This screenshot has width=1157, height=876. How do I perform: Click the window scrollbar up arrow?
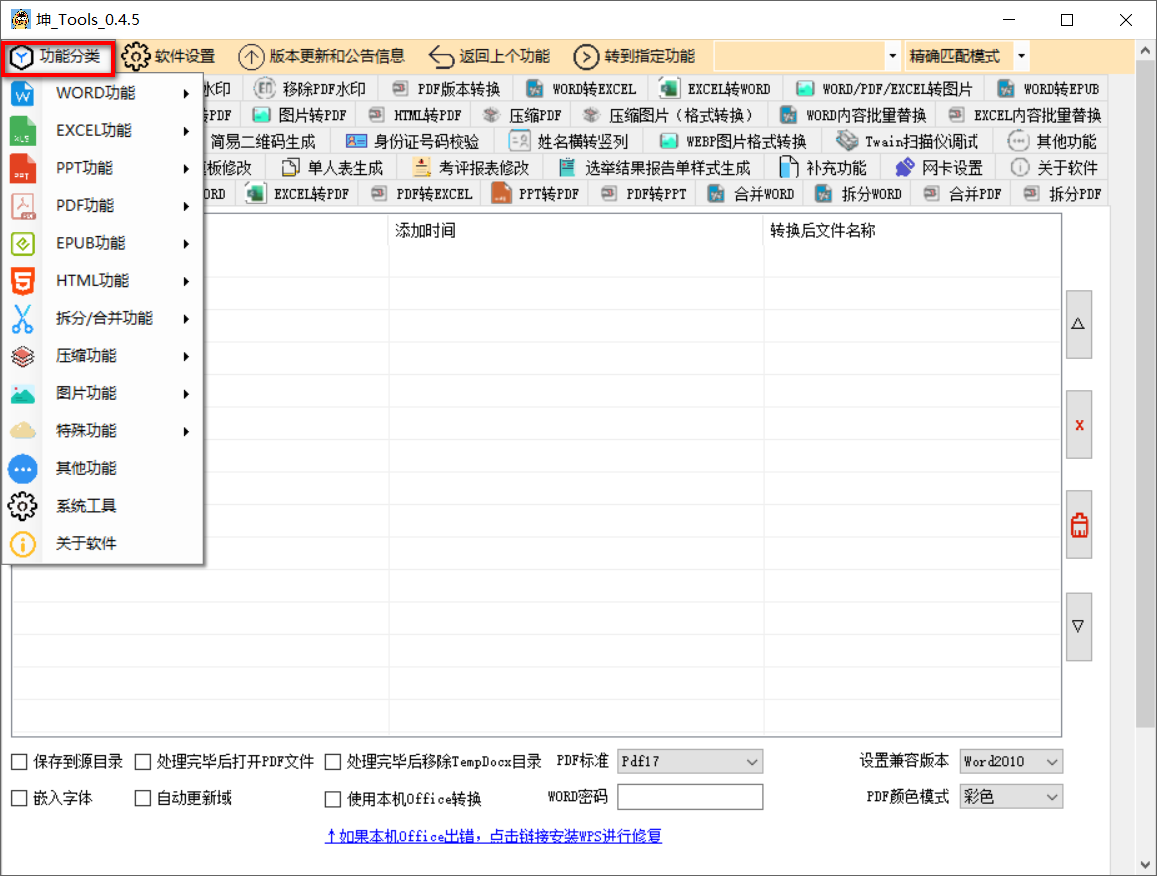(1145, 51)
